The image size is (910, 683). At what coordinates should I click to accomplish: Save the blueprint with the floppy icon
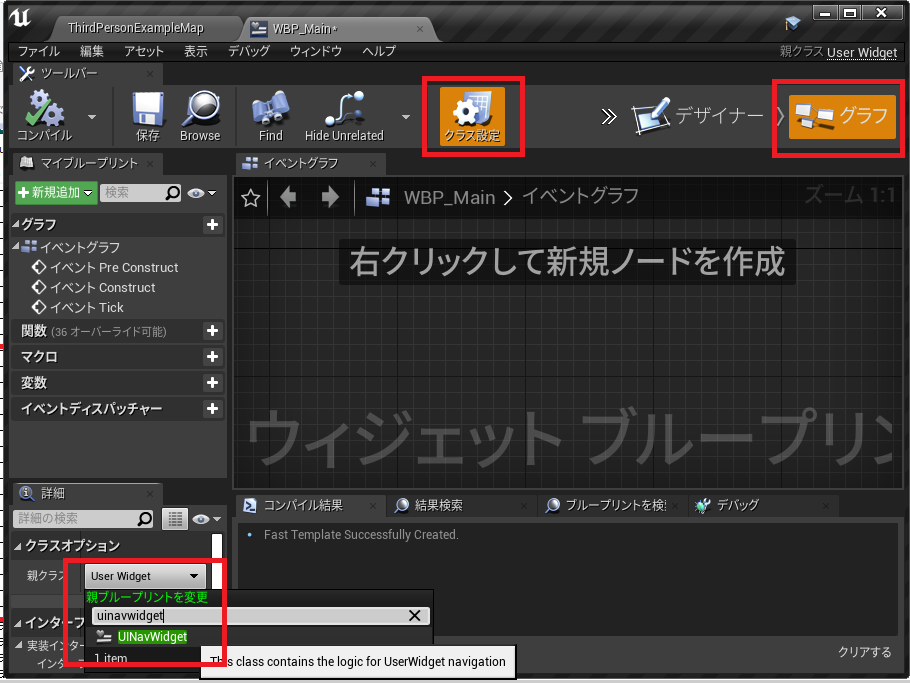147,115
